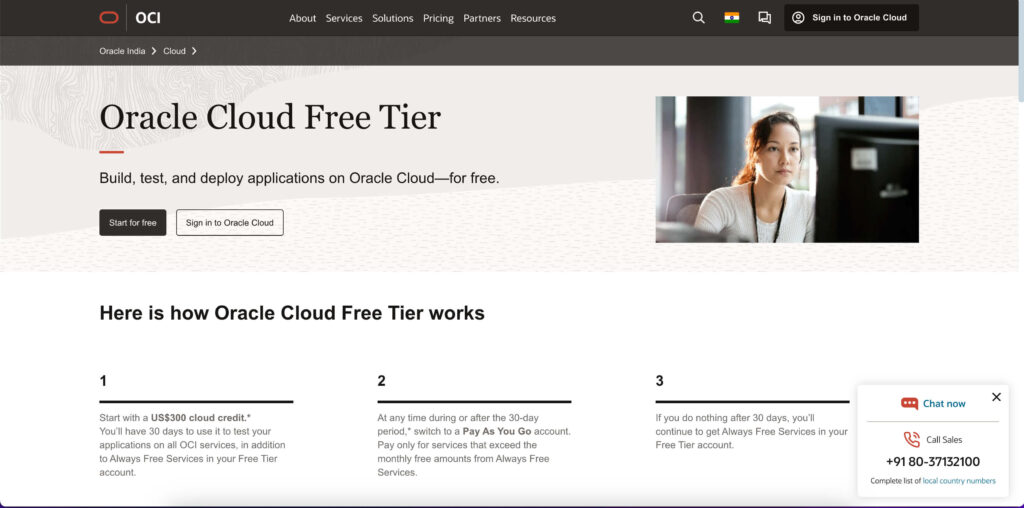The width and height of the screenshot is (1024, 508).
Task: Open the About menu
Action: pyautogui.click(x=302, y=18)
